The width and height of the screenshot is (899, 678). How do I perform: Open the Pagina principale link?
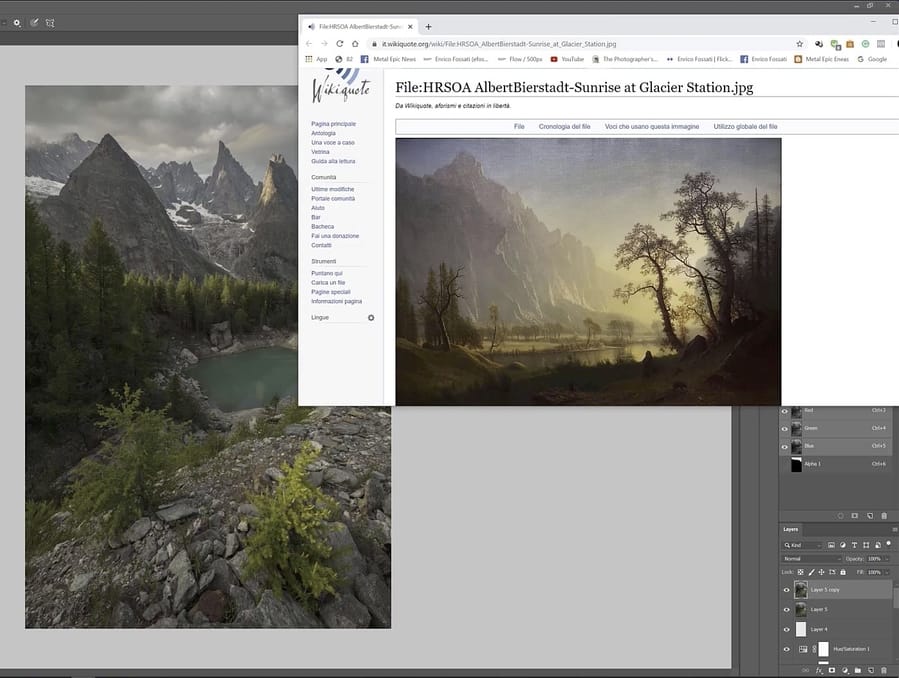click(x=334, y=124)
